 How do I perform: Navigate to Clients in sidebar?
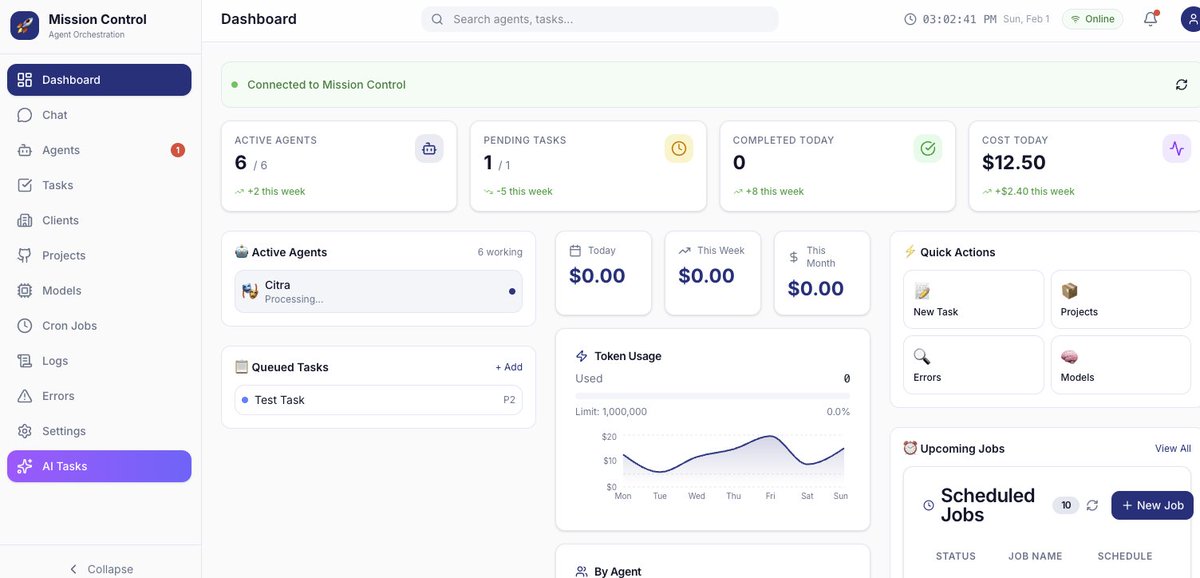click(x=99, y=220)
